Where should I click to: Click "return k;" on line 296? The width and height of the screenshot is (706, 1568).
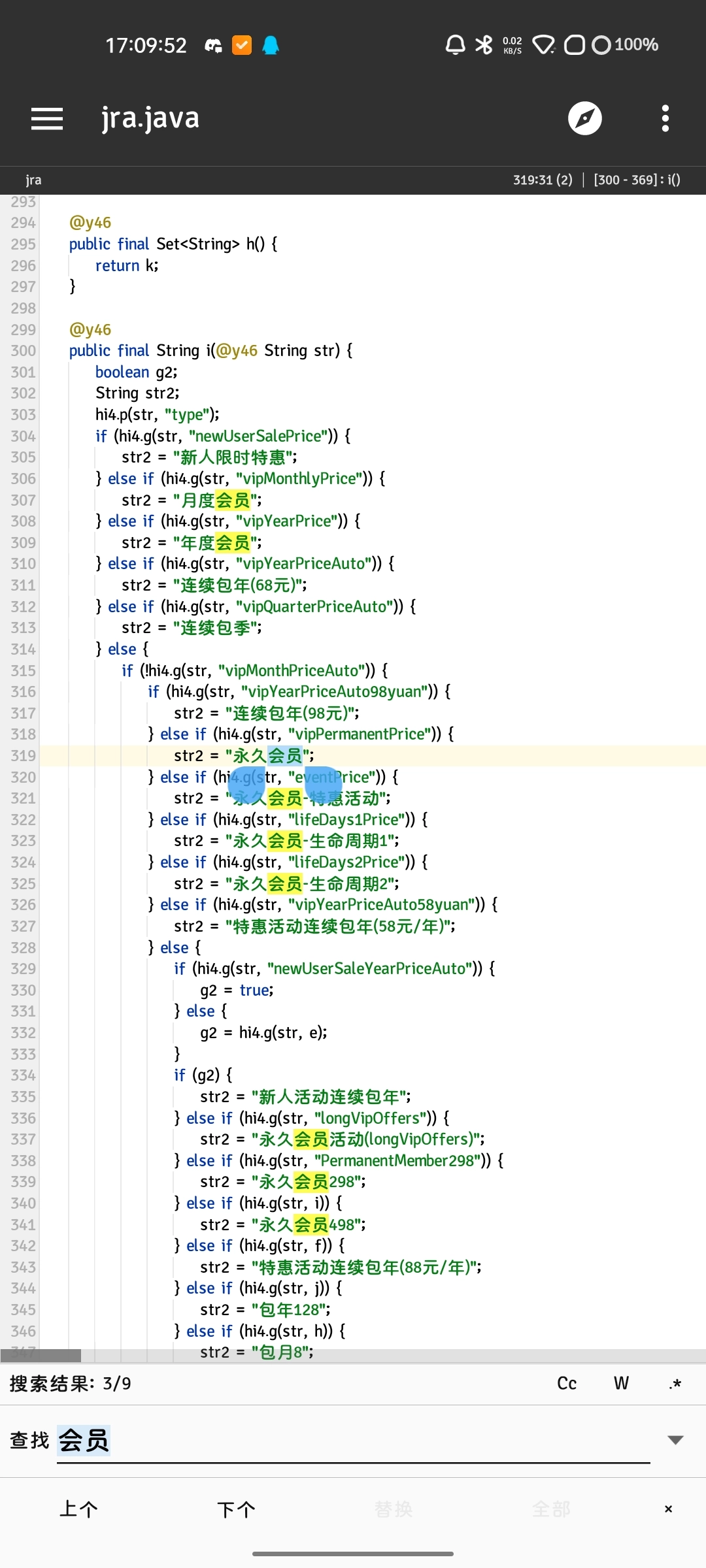click(127, 266)
